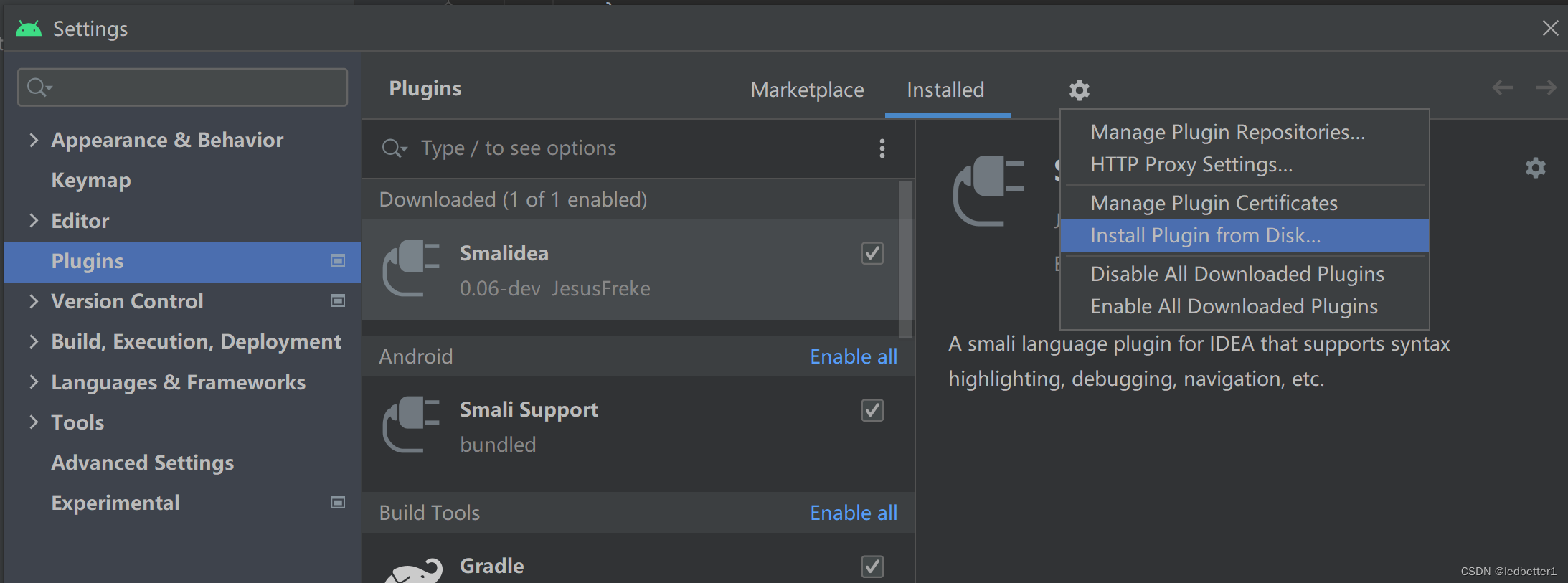Image resolution: width=1568 pixels, height=583 pixels.
Task: Click the search magnifier in settings search box
Action: (39, 87)
